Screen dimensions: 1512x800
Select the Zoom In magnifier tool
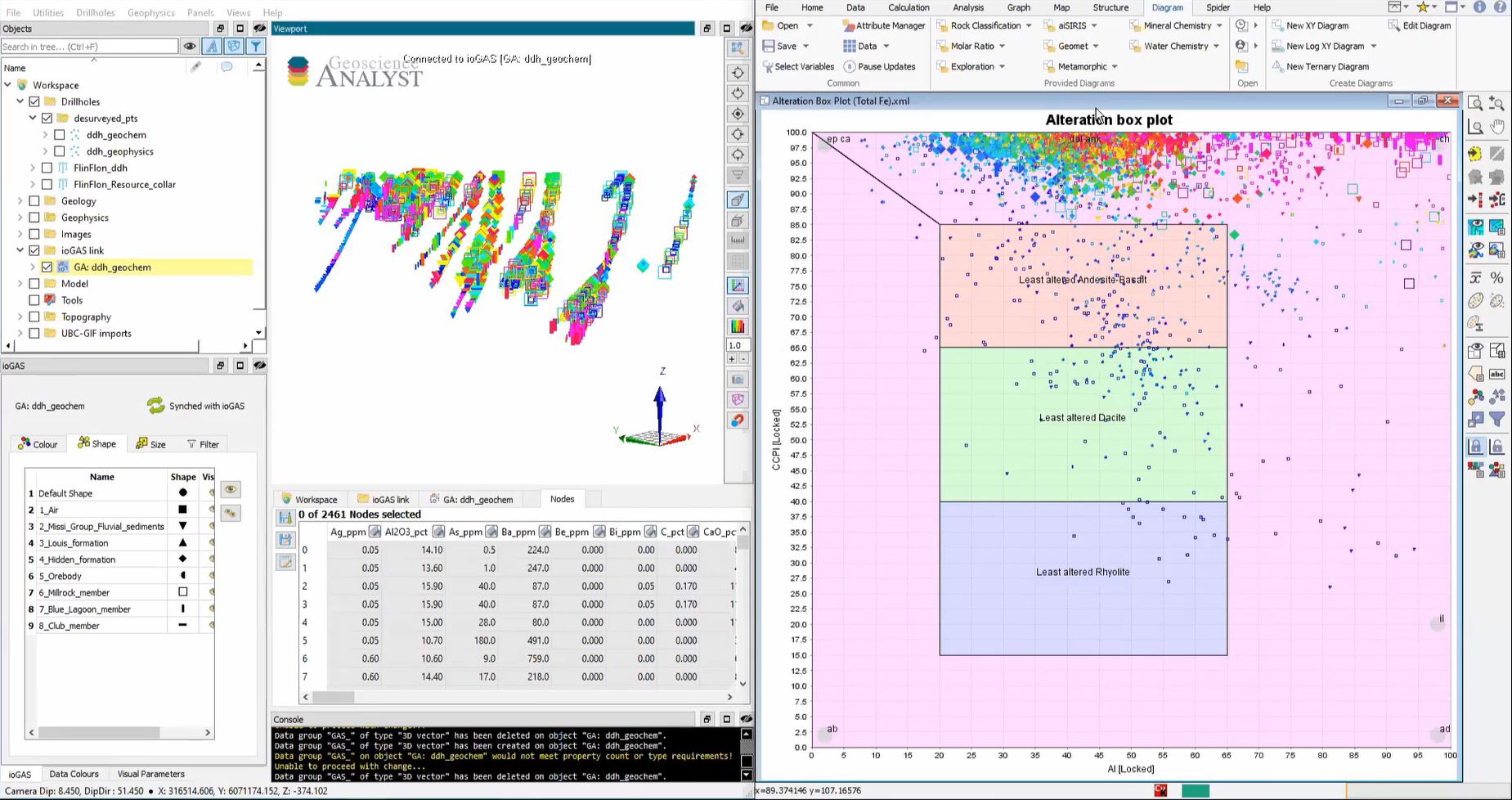point(1497,104)
